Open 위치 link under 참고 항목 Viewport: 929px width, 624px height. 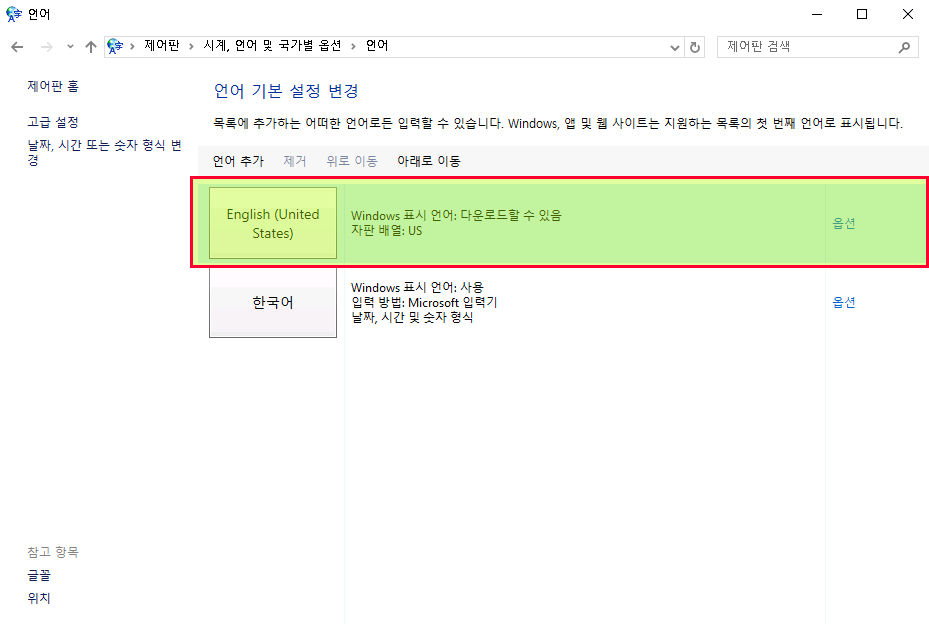39,599
